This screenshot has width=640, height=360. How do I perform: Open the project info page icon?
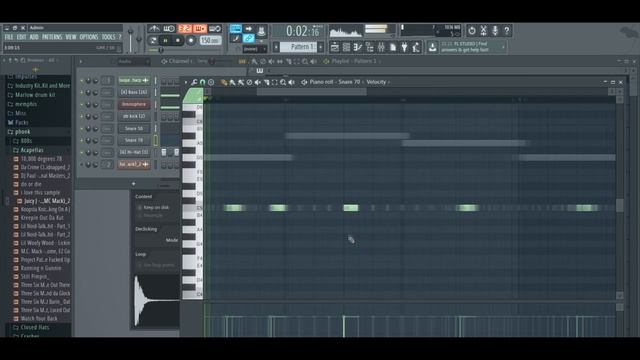[x=393, y=48]
